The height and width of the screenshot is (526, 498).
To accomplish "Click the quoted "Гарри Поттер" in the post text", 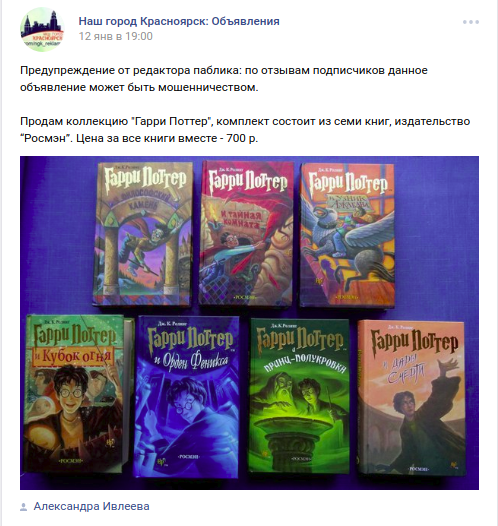I will 172,121.
